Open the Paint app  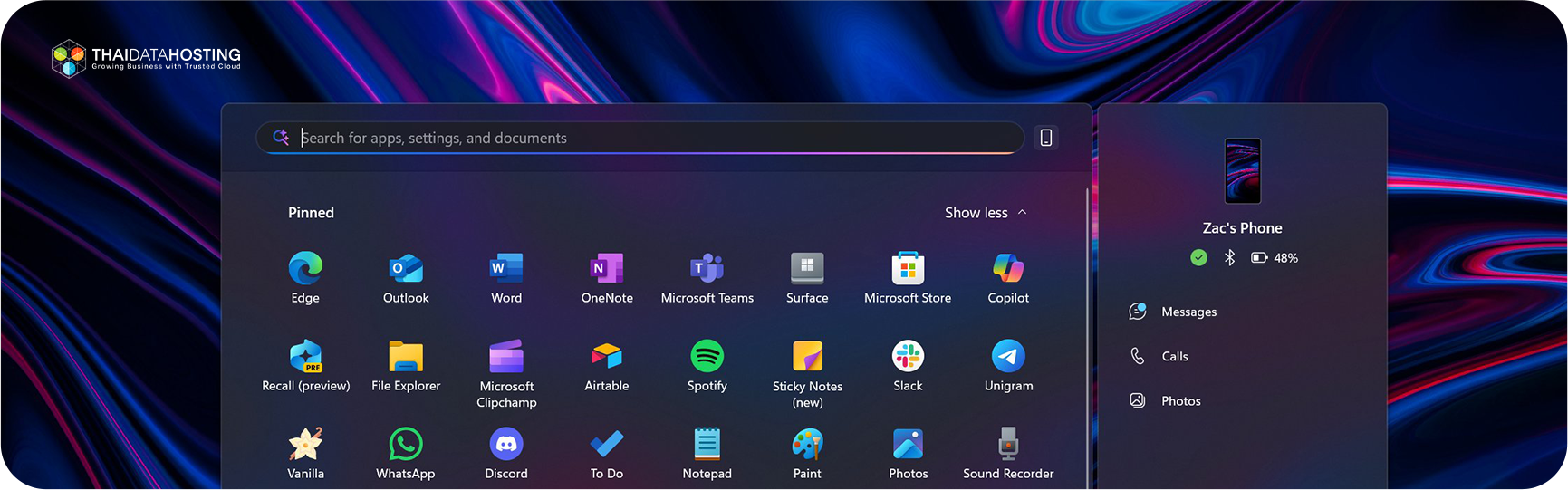coord(807,454)
